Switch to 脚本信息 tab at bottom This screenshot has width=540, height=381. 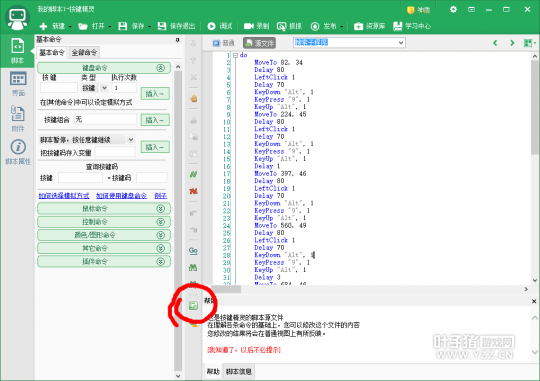[x=239, y=371]
